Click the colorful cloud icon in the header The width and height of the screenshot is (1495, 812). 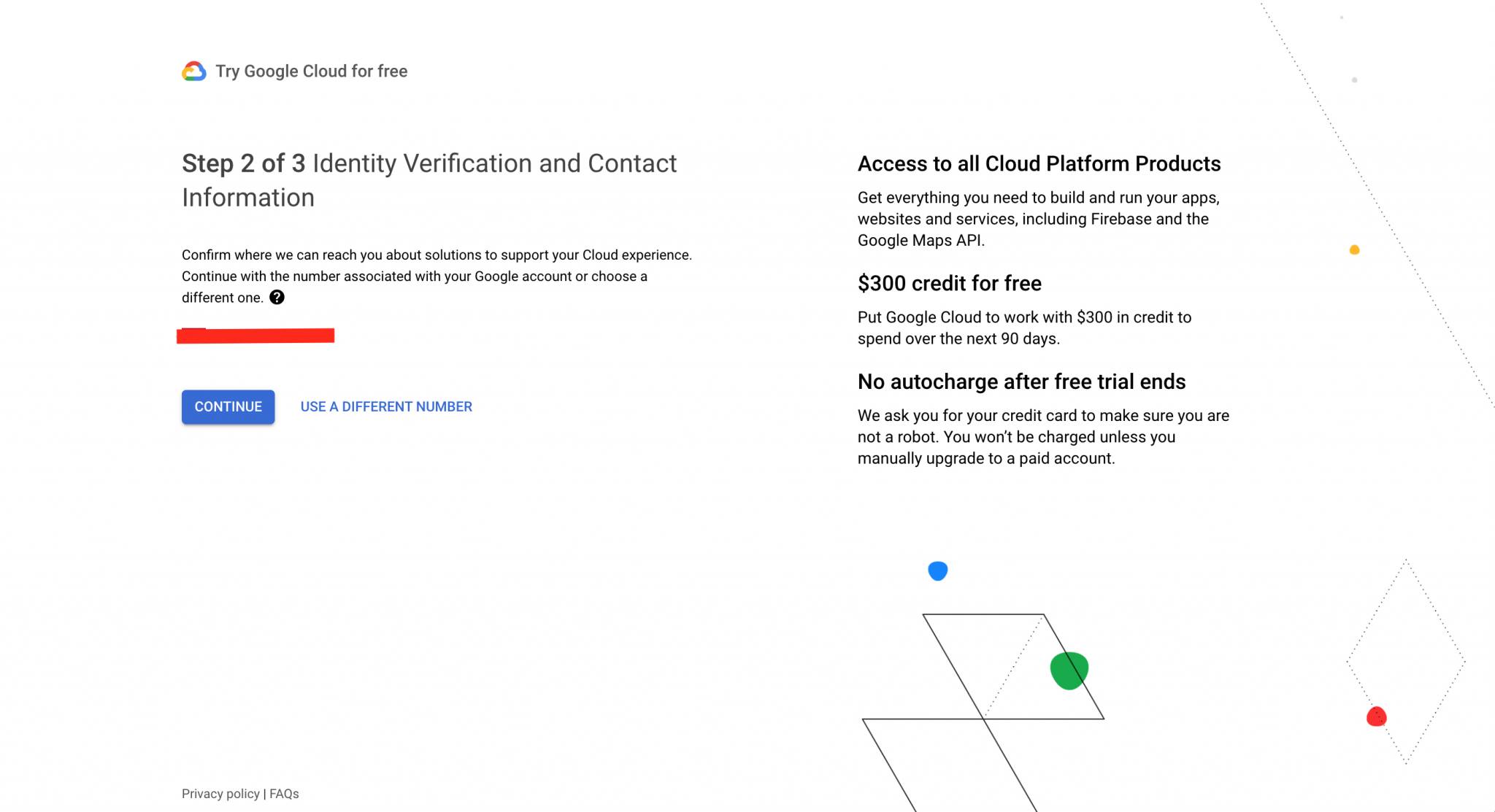pyautogui.click(x=193, y=71)
